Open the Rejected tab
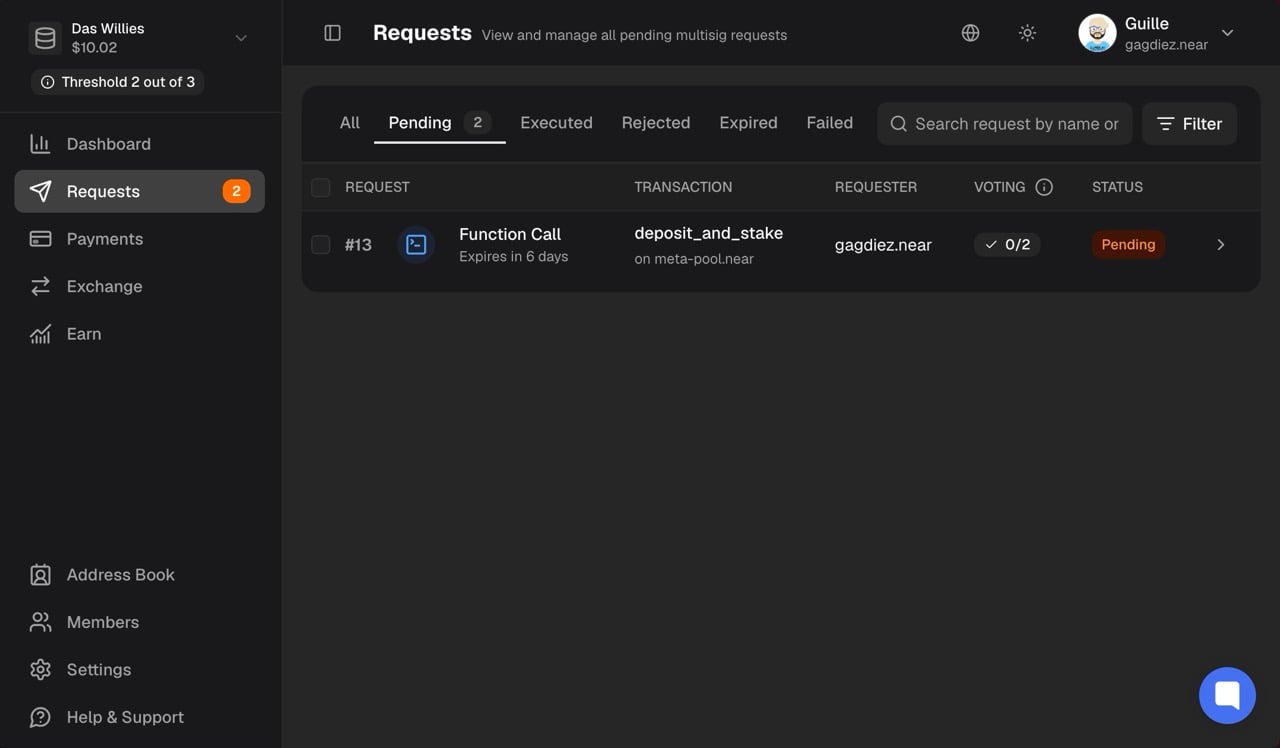Screen dimensions: 1280x748 tap(656, 123)
